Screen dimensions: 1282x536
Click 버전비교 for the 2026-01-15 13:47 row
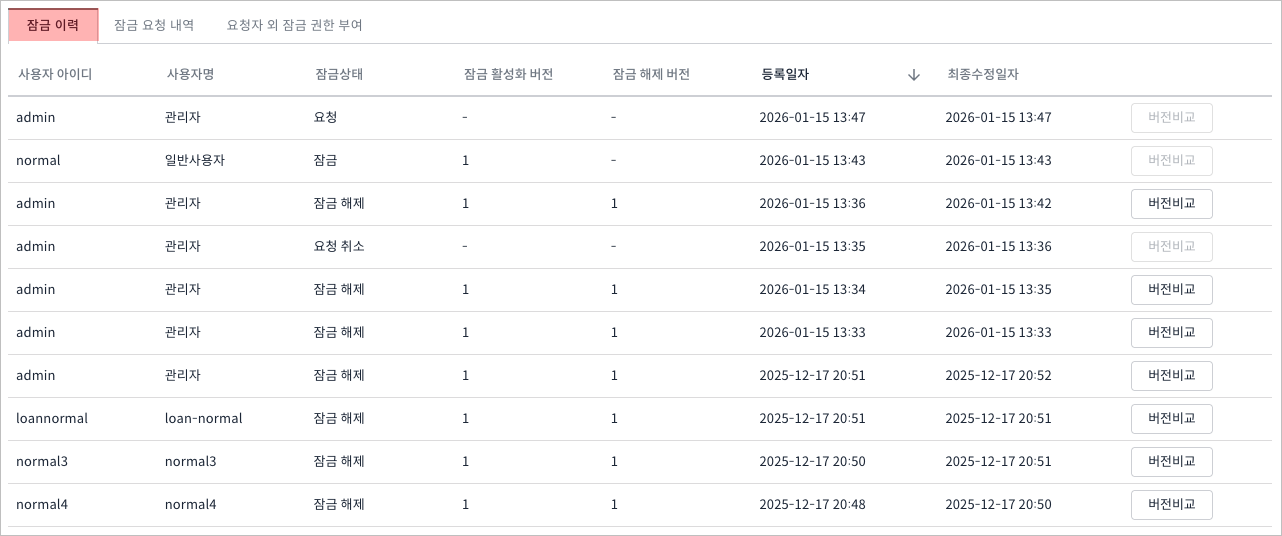pyautogui.click(x=1172, y=118)
